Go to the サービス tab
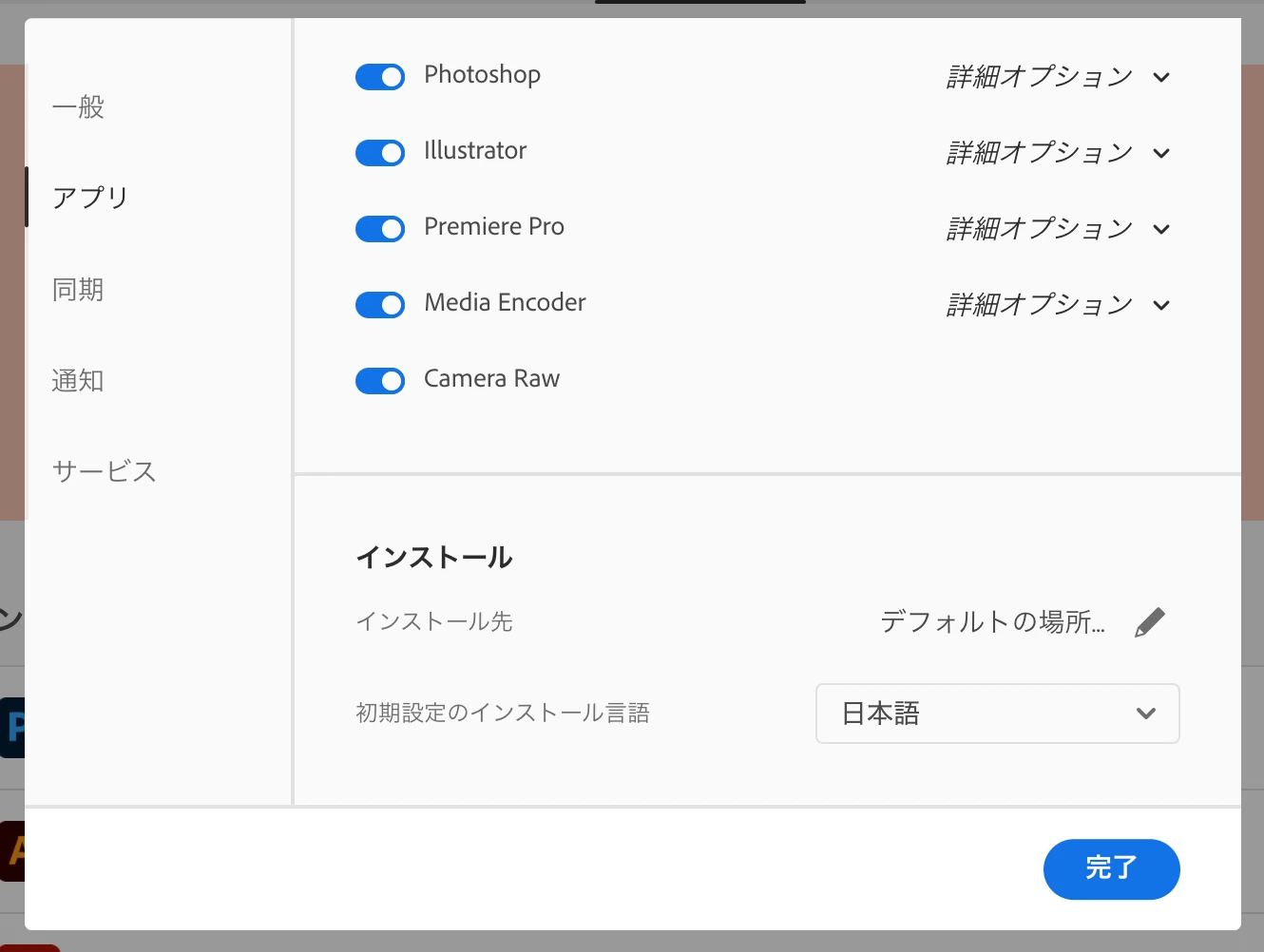This screenshot has height=952, width=1264. (x=104, y=471)
